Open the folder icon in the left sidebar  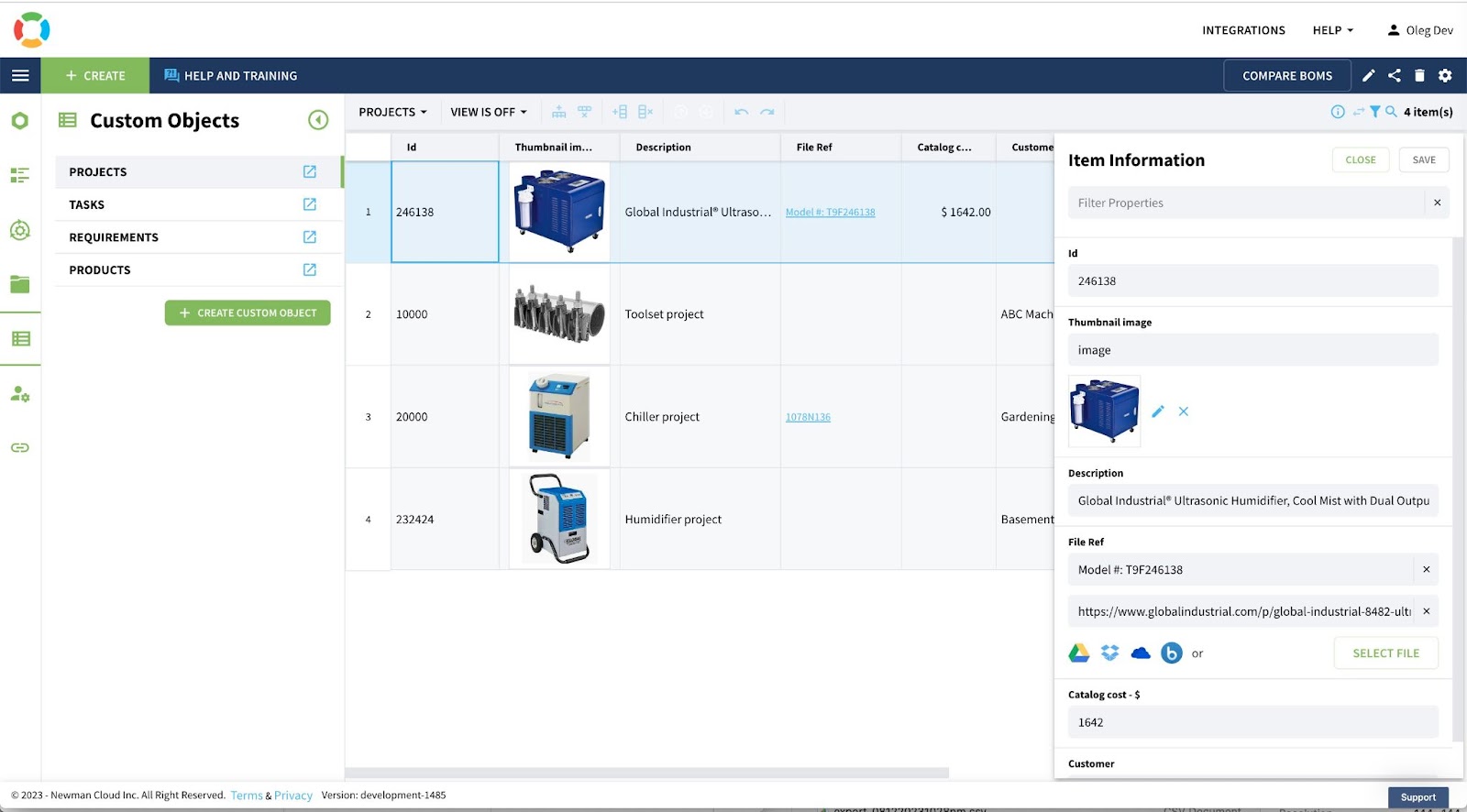click(20, 284)
